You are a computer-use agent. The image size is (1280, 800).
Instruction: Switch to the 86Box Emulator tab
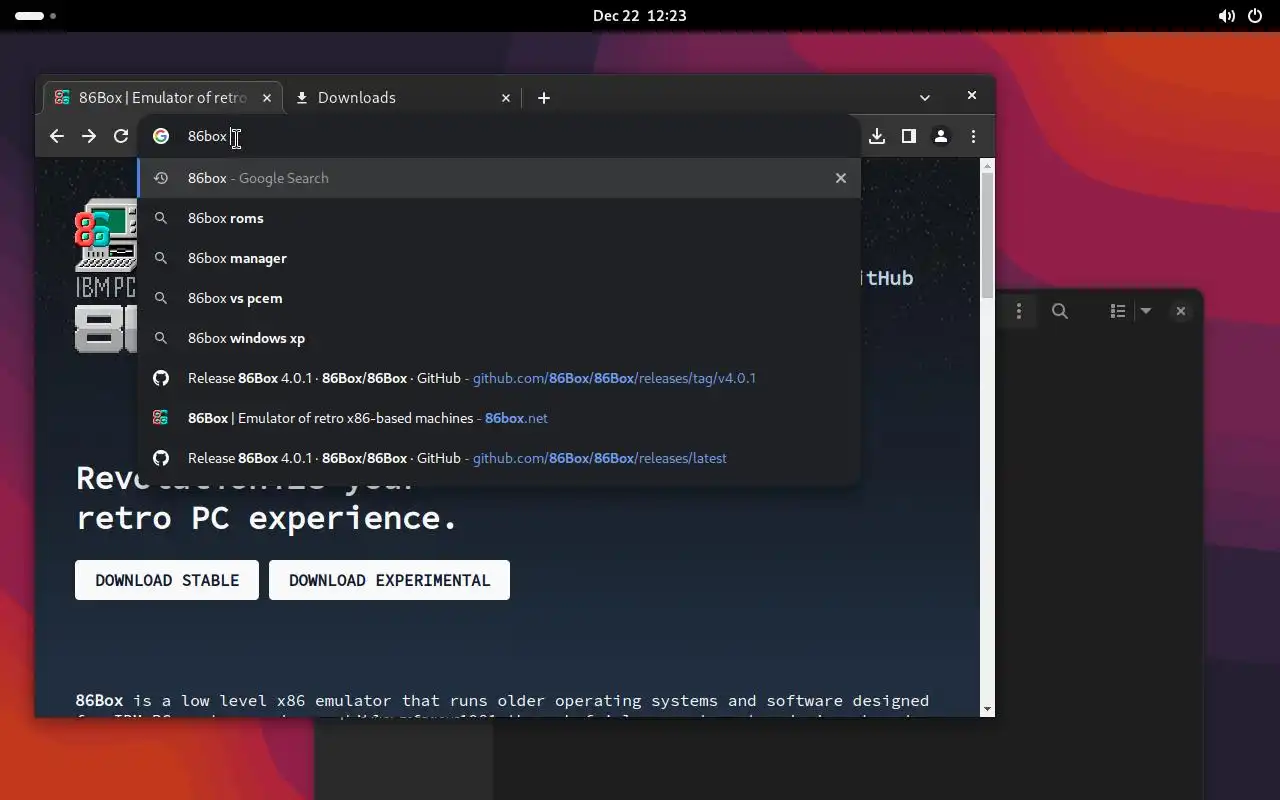pyautogui.click(x=163, y=97)
